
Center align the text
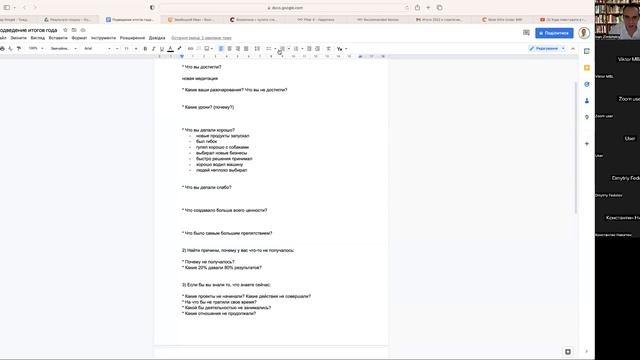pyautogui.click(x=229, y=49)
